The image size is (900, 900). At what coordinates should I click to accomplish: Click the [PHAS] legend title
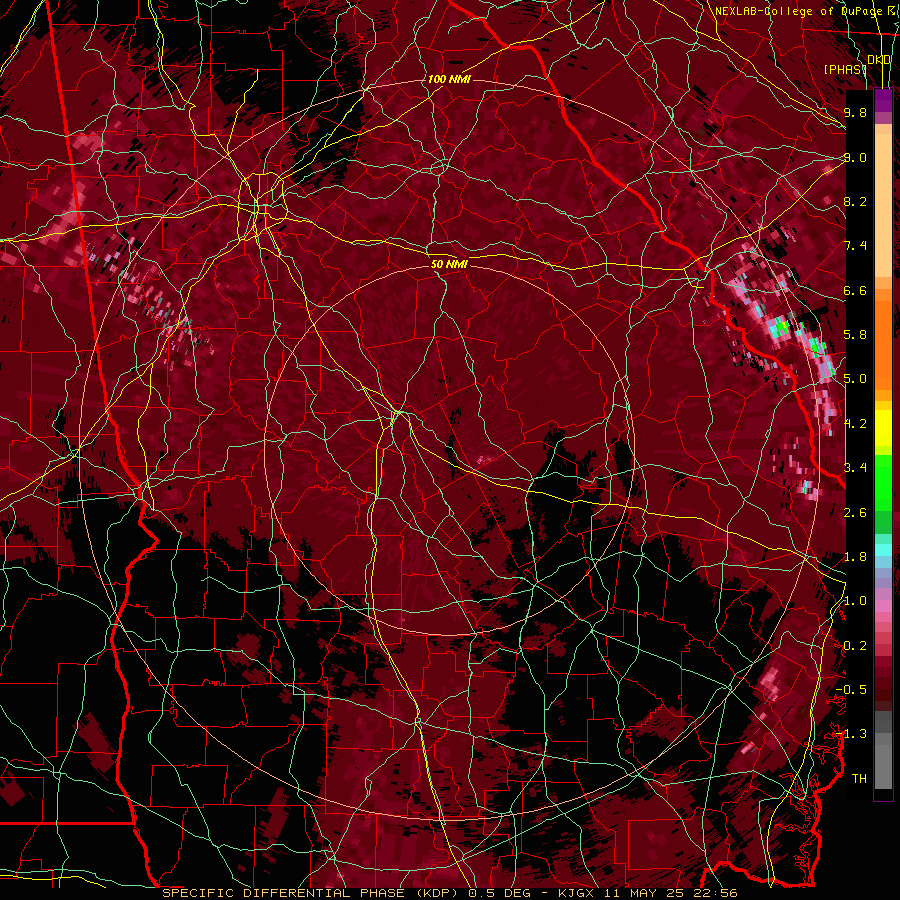(x=845, y=69)
